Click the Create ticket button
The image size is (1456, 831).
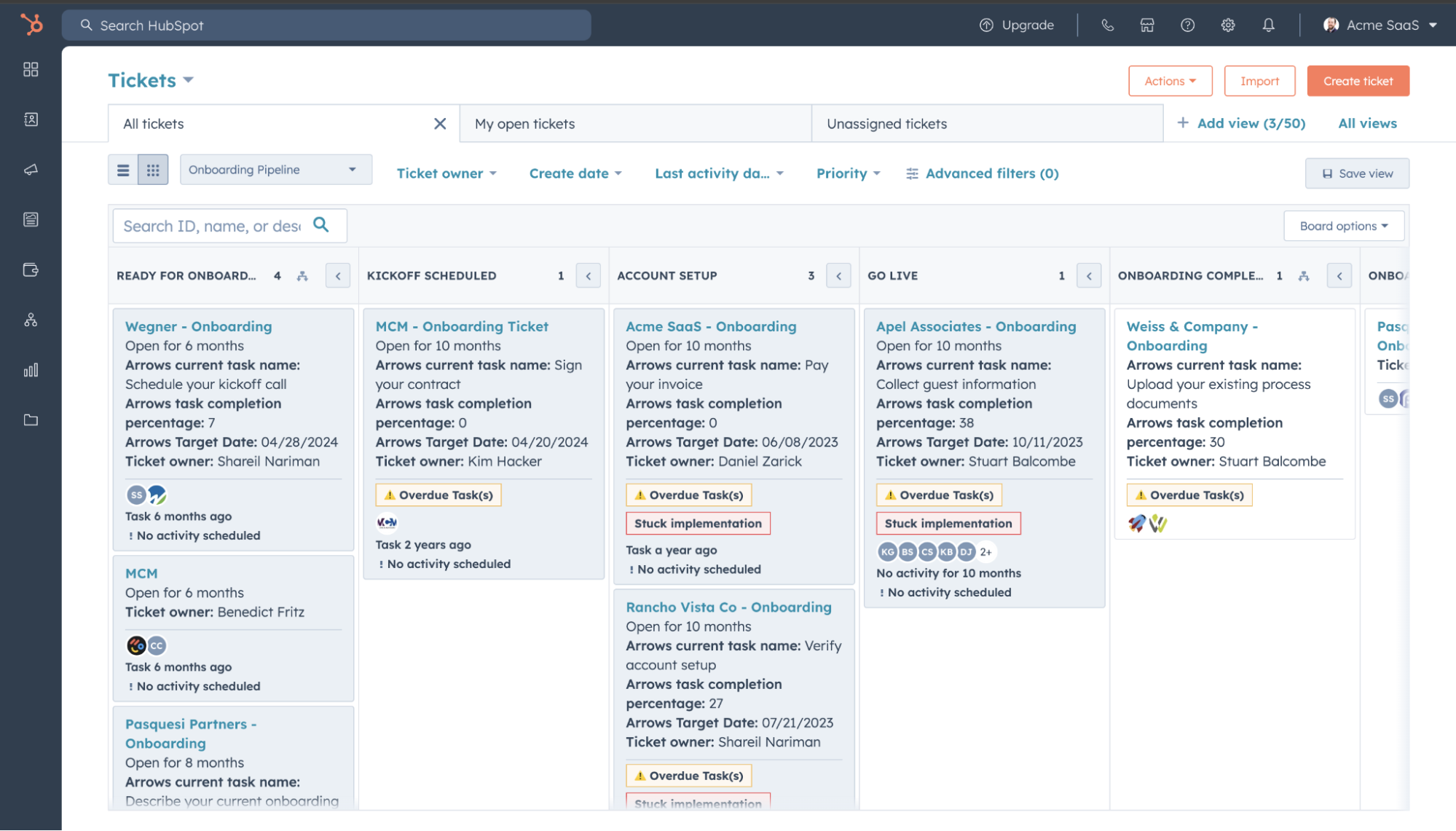1358,81
